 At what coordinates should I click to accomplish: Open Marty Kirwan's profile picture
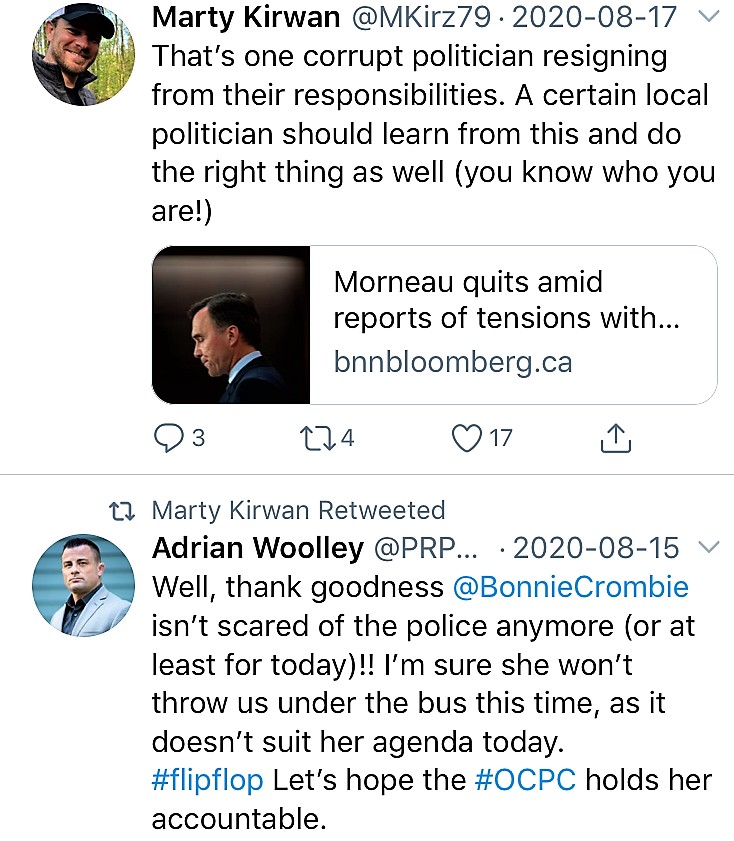pos(83,54)
